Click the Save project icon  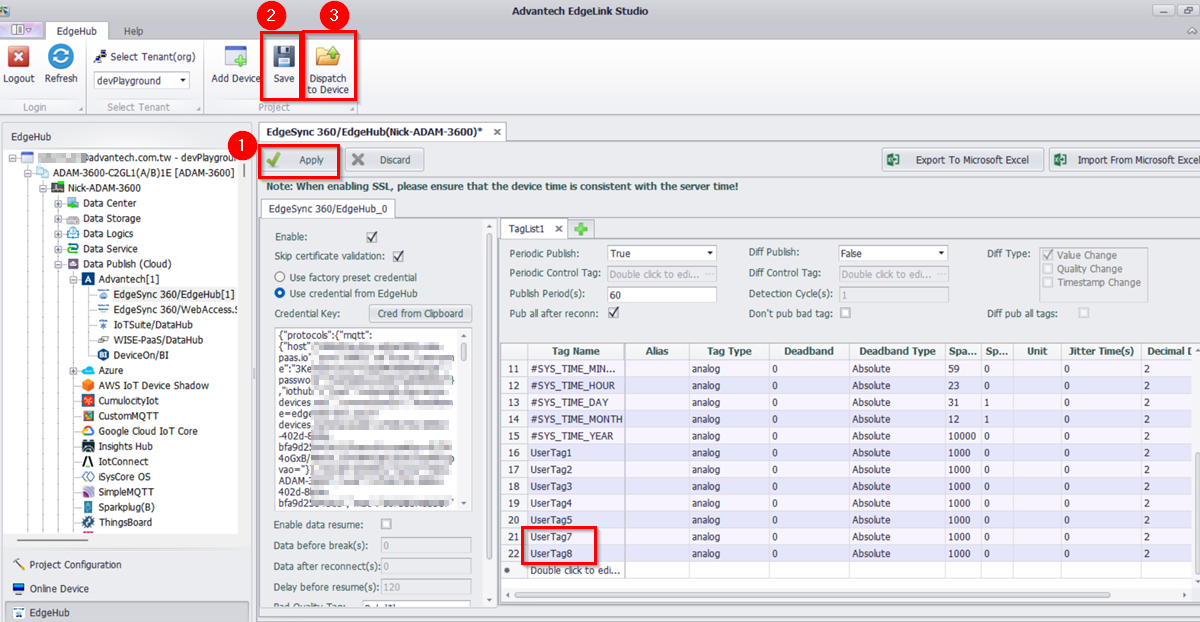pos(284,57)
